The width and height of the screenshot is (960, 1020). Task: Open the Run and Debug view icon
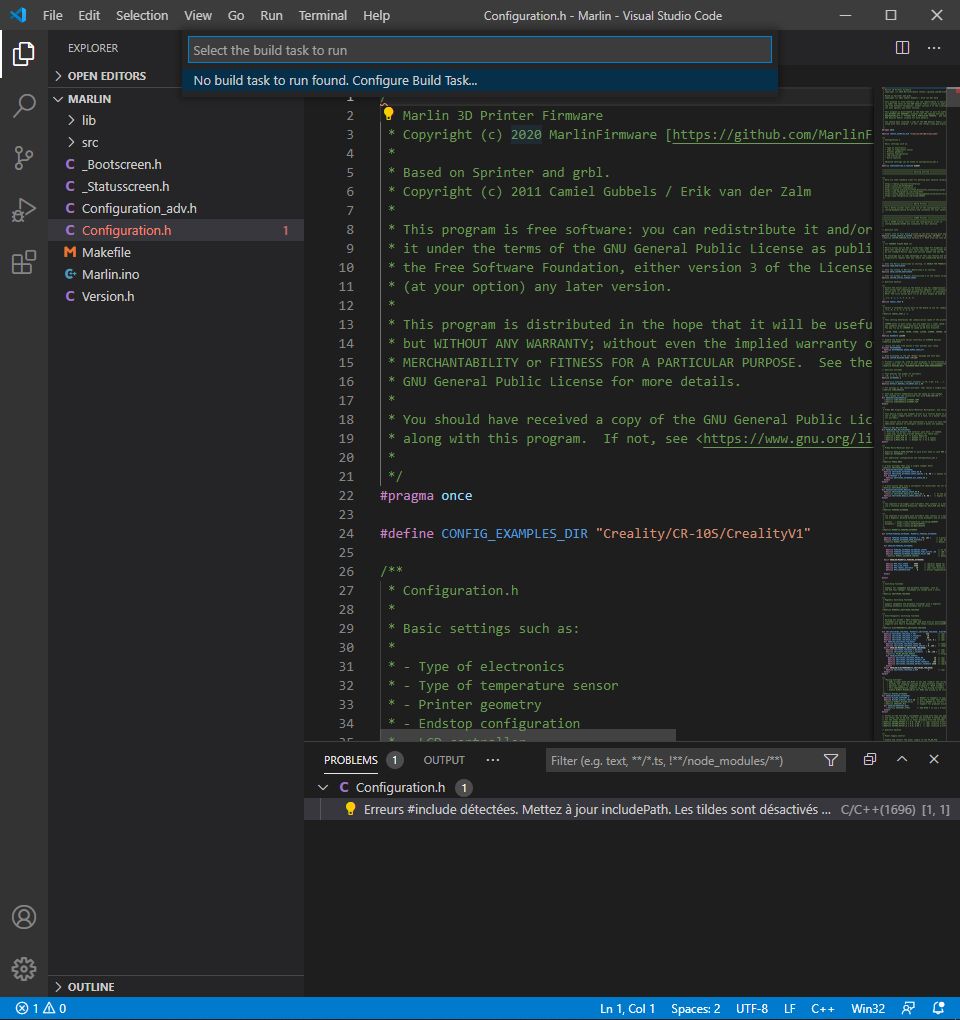point(23,210)
